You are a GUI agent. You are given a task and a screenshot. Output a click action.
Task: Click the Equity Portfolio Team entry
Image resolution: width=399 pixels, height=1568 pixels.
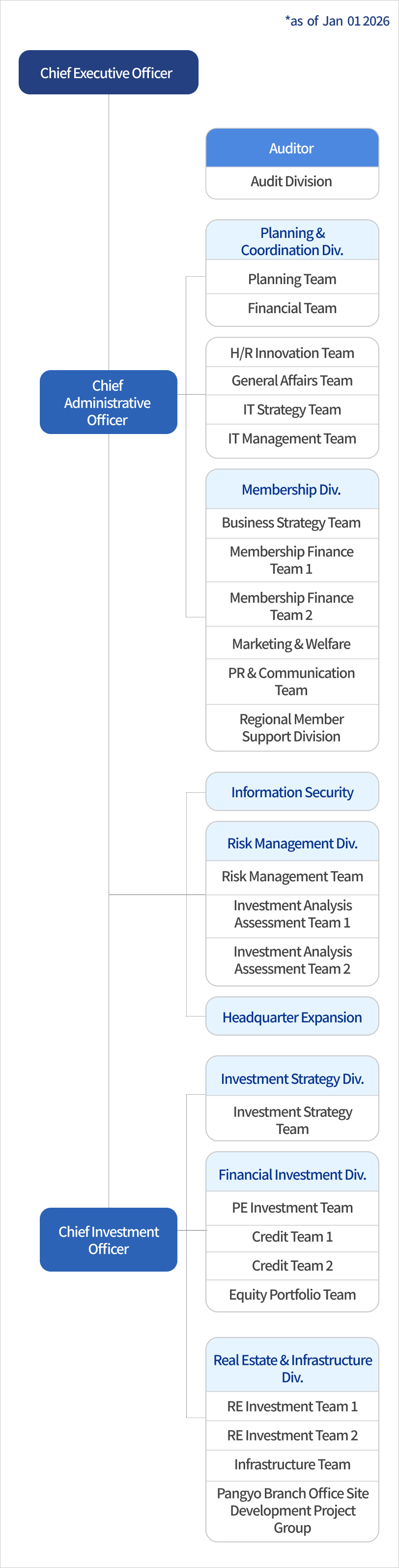292,1295
